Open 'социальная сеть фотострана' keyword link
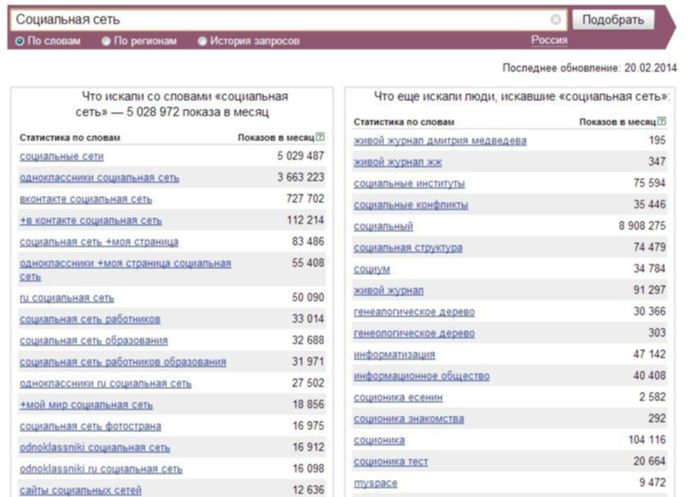Image resolution: width=688 pixels, height=497 pixels. coord(90,426)
